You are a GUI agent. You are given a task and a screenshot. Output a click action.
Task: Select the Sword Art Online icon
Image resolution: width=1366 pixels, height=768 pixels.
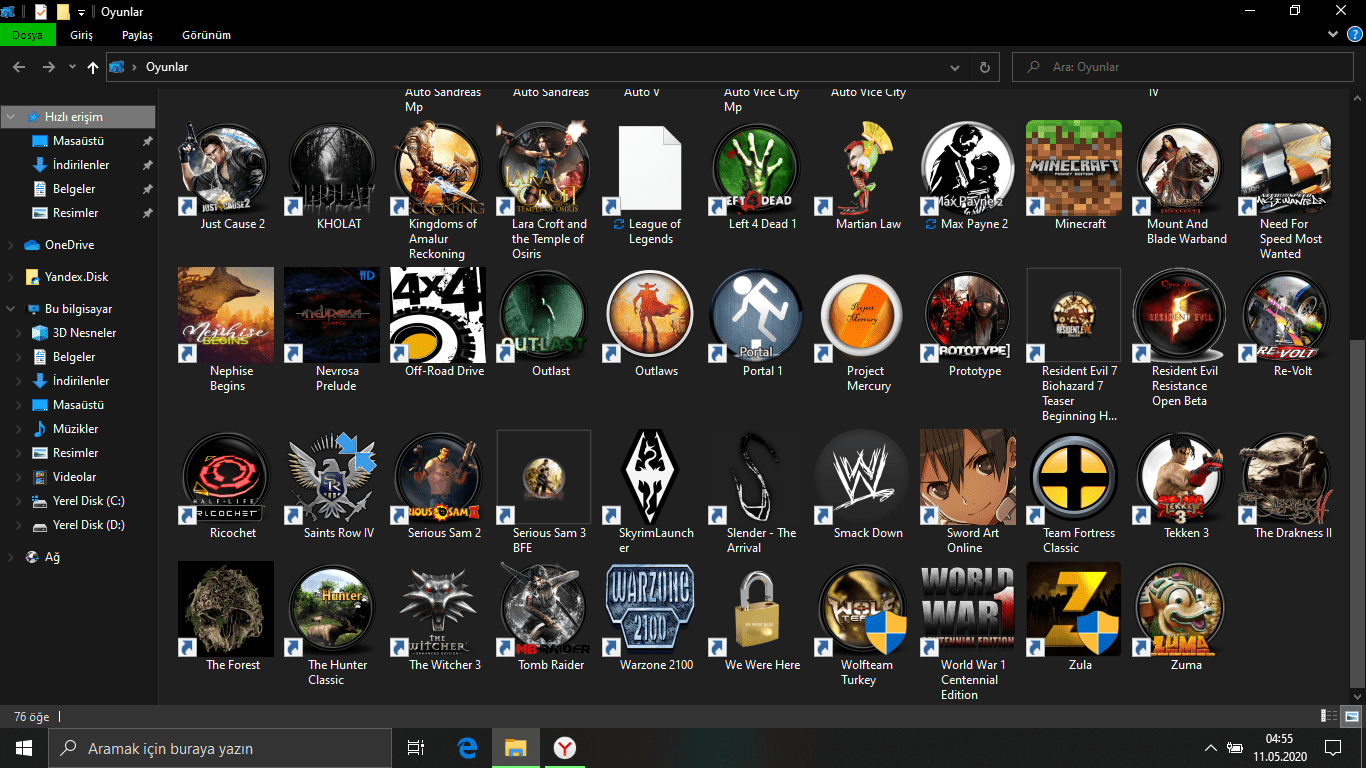coord(968,477)
